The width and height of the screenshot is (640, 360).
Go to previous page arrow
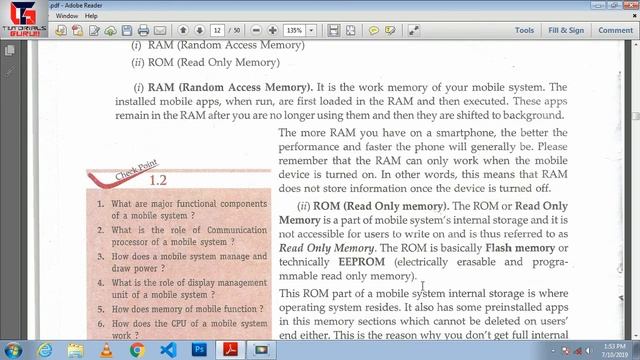tap(183, 30)
